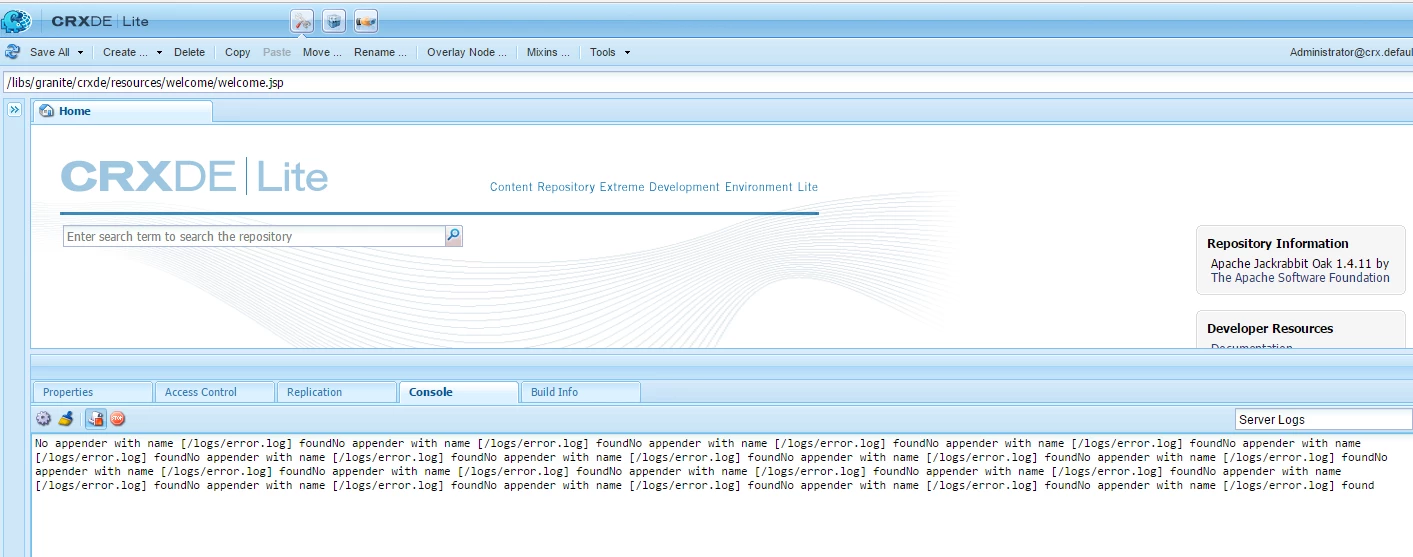Click the repository search term field
Viewport: 1413px width, 557px height.
point(254,236)
